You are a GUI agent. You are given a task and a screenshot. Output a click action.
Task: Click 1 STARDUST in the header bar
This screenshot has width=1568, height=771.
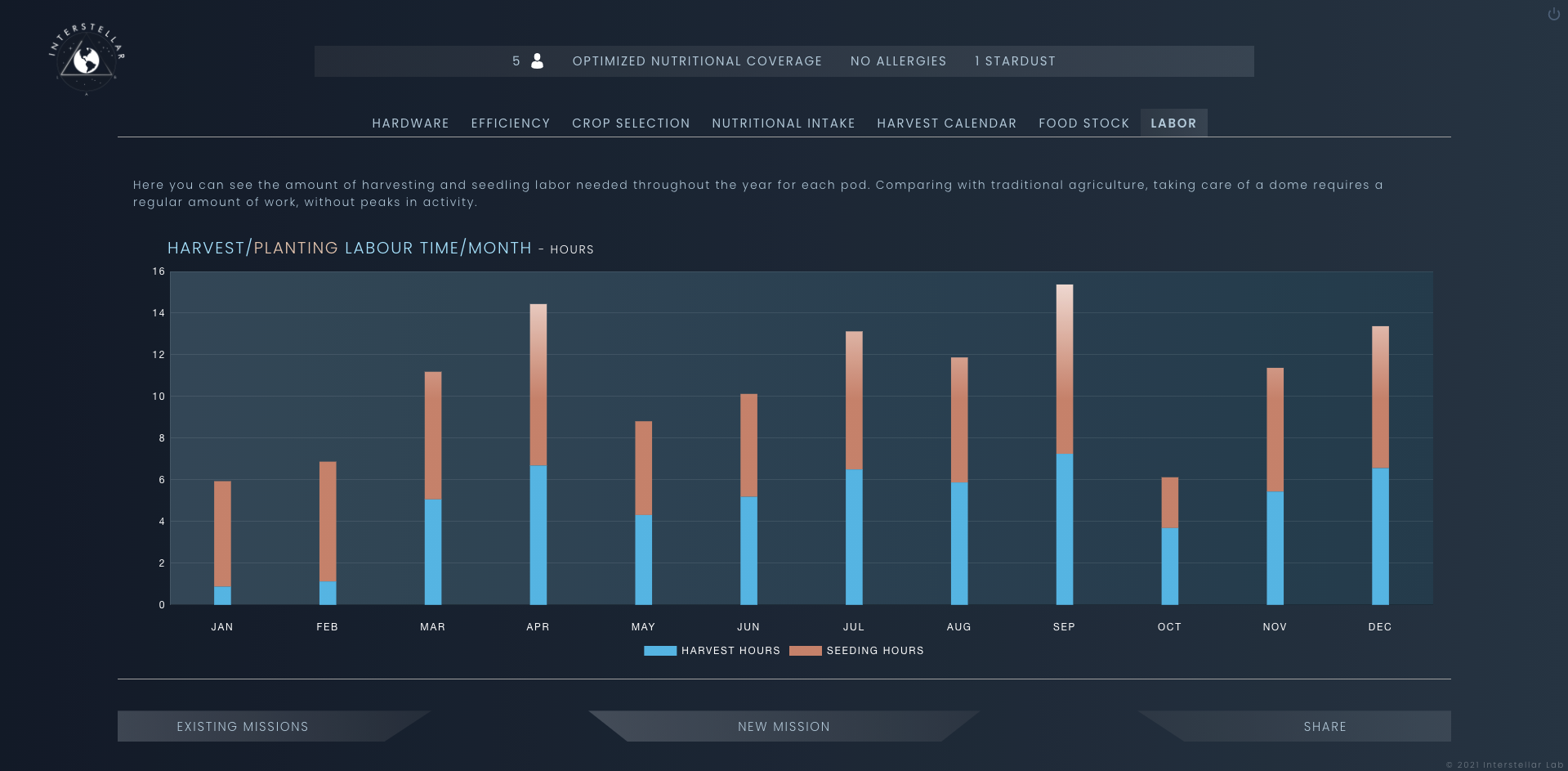coord(1015,61)
